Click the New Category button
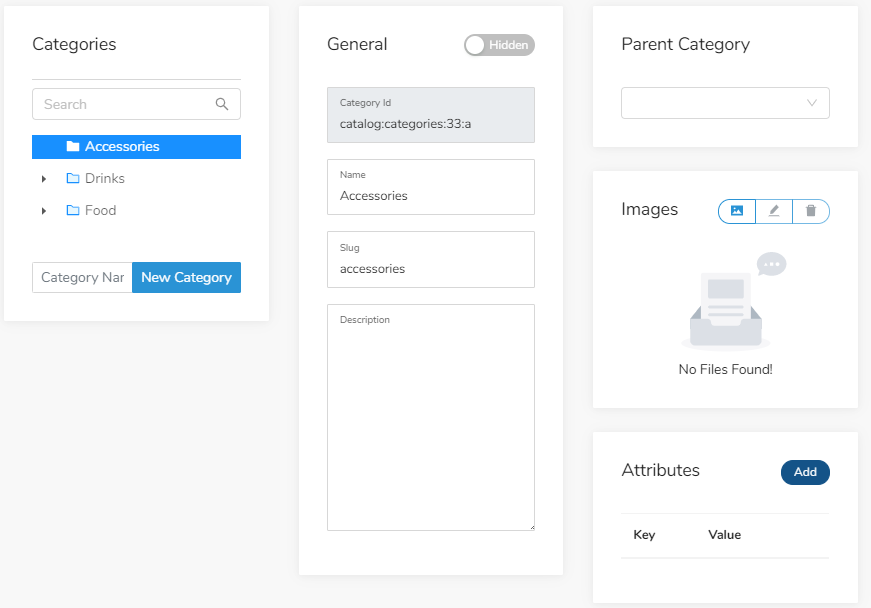The image size is (871, 608). click(x=186, y=277)
